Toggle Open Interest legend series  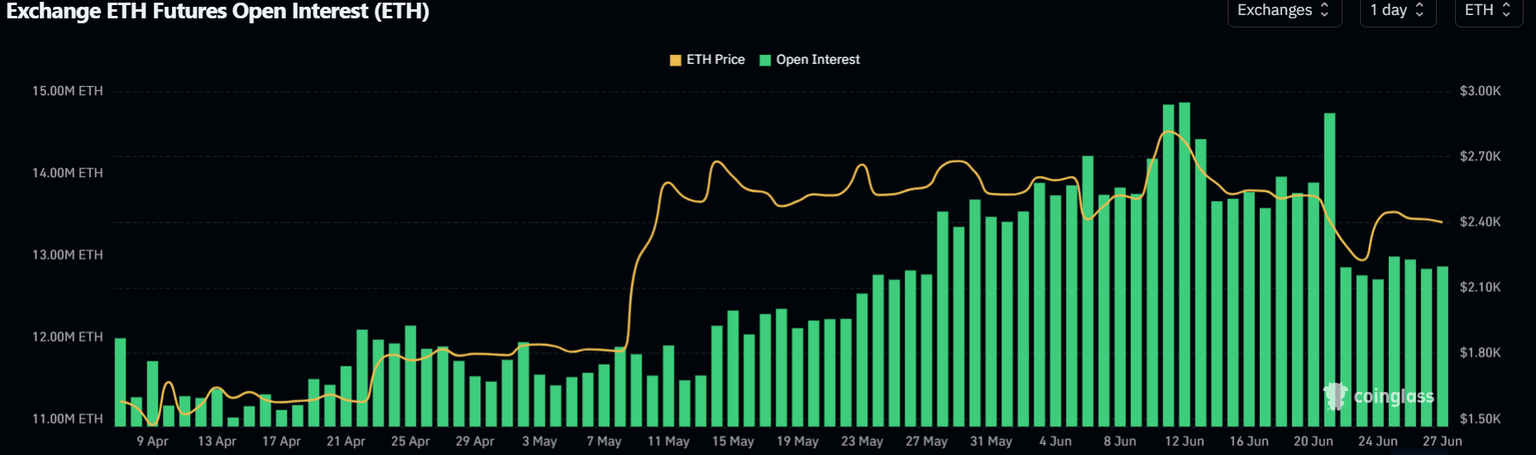809,59
